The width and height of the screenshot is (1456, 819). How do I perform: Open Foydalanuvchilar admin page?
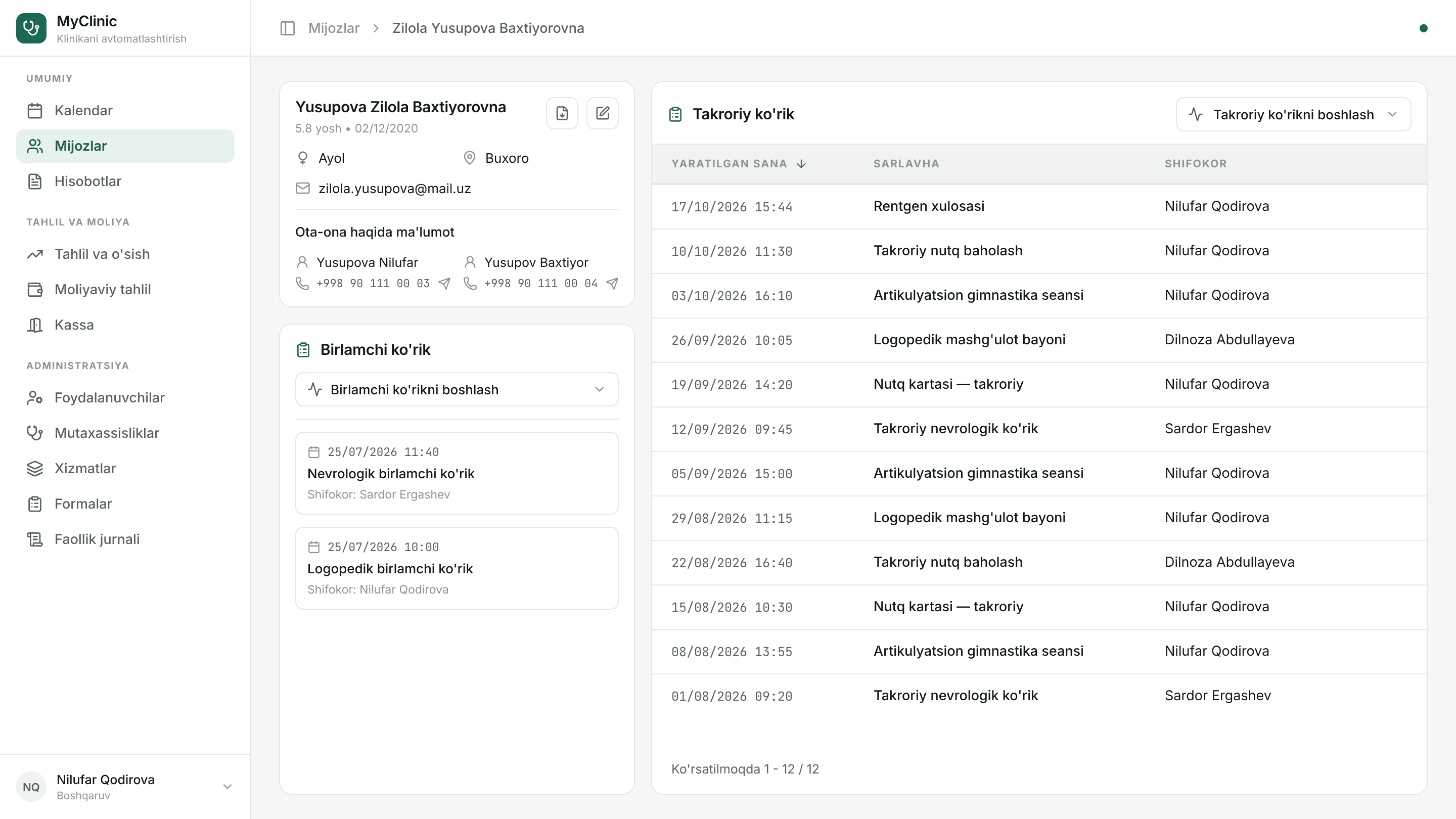[x=125, y=398]
